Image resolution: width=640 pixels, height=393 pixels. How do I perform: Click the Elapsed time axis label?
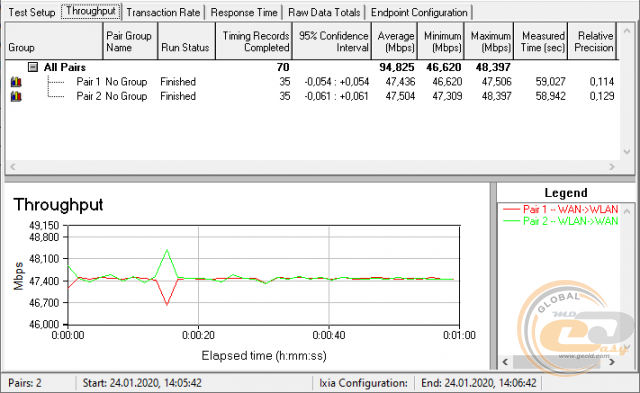click(x=264, y=356)
